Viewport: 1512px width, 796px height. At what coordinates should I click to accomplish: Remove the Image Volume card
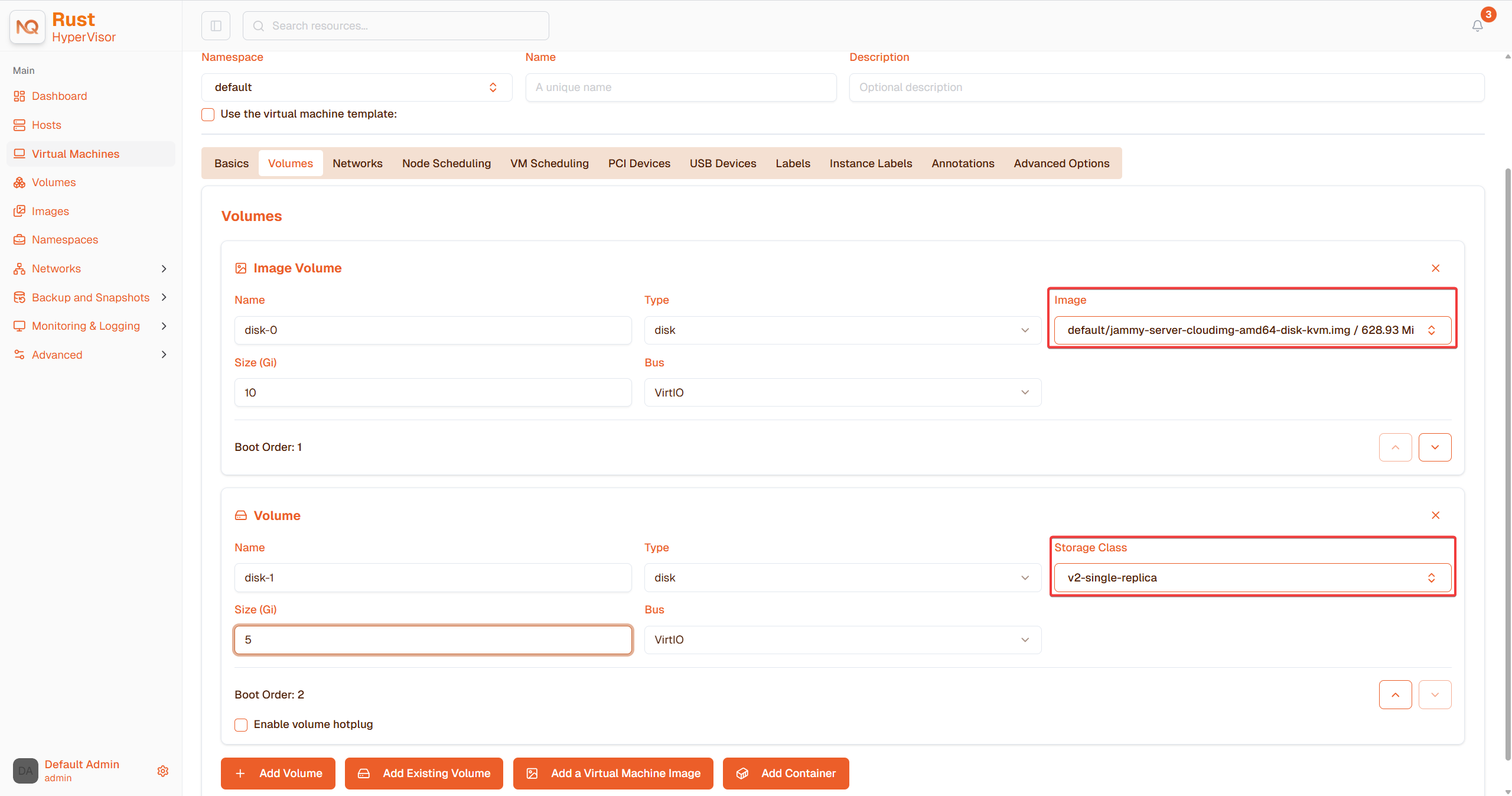click(x=1435, y=268)
